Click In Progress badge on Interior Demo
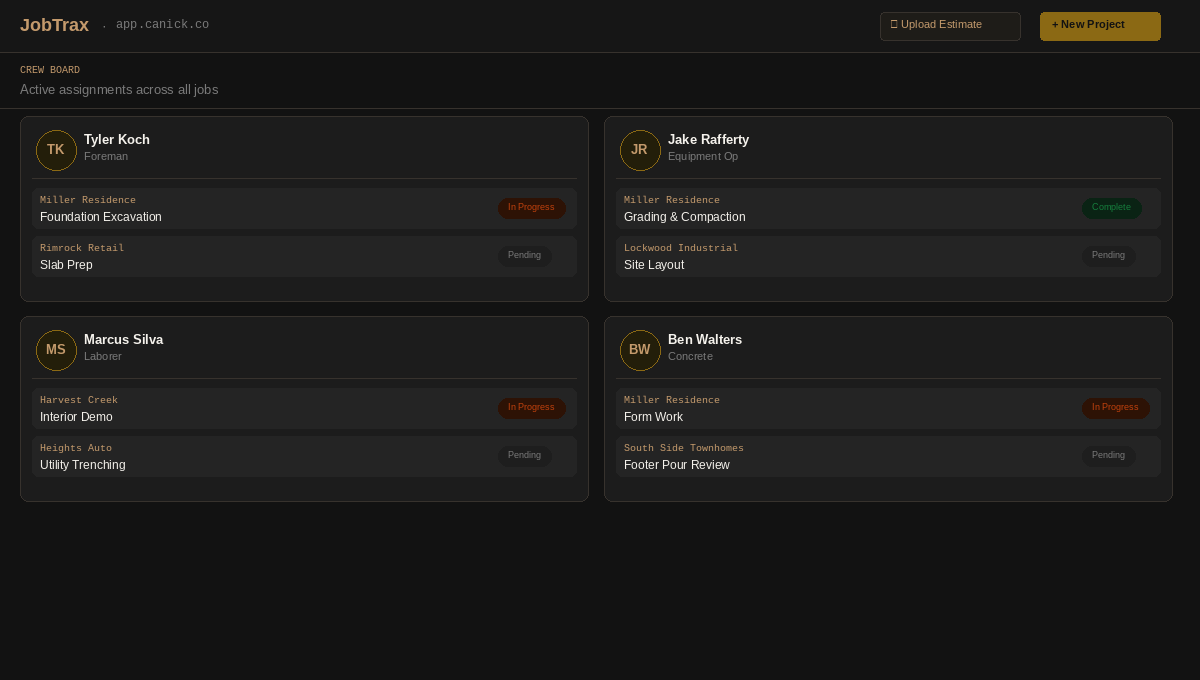 [531, 408]
